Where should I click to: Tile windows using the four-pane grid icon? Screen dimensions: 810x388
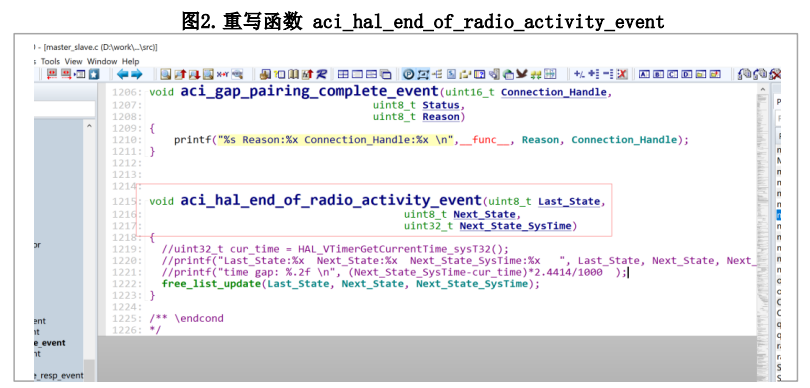pyautogui.click(x=343, y=74)
